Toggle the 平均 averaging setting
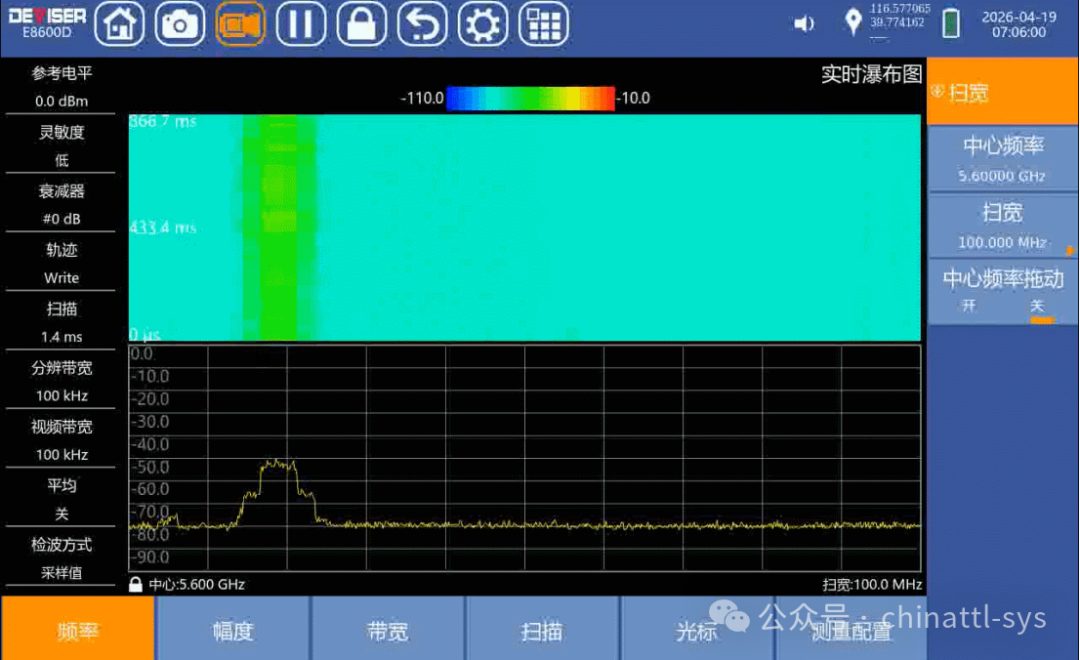This screenshot has height=660, width=1080. 61,499
